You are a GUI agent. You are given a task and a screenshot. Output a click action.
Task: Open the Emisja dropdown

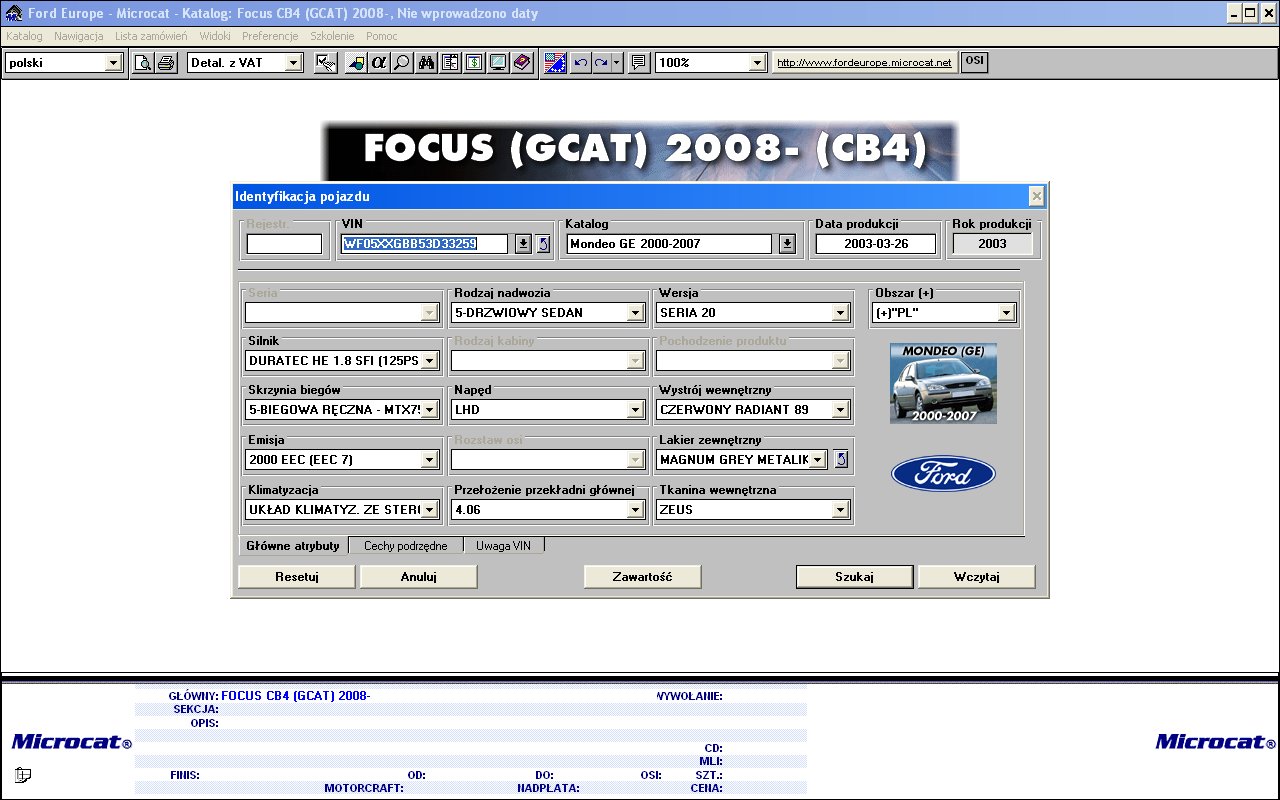coord(429,460)
